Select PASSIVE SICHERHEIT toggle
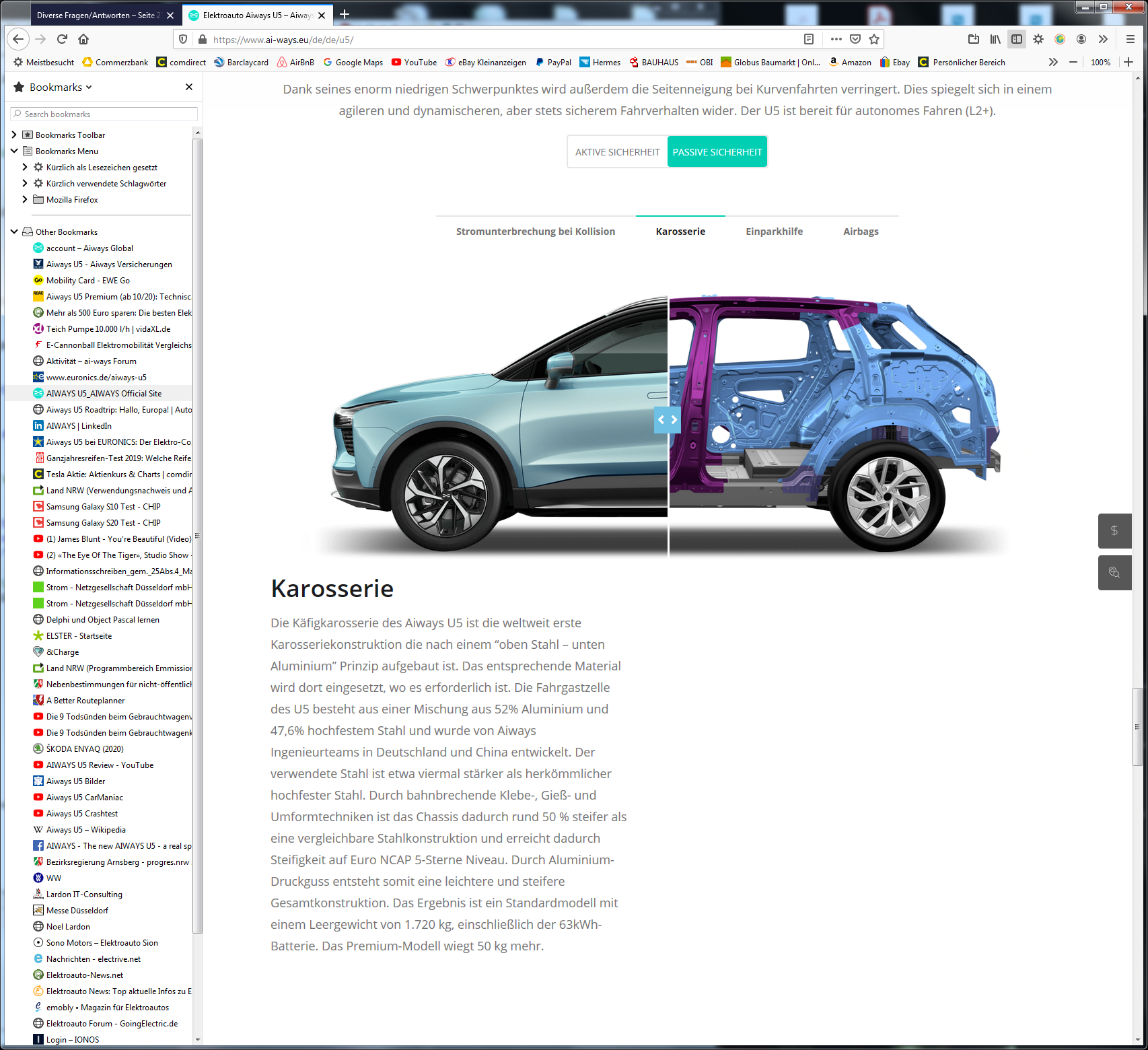 coord(717,152)
